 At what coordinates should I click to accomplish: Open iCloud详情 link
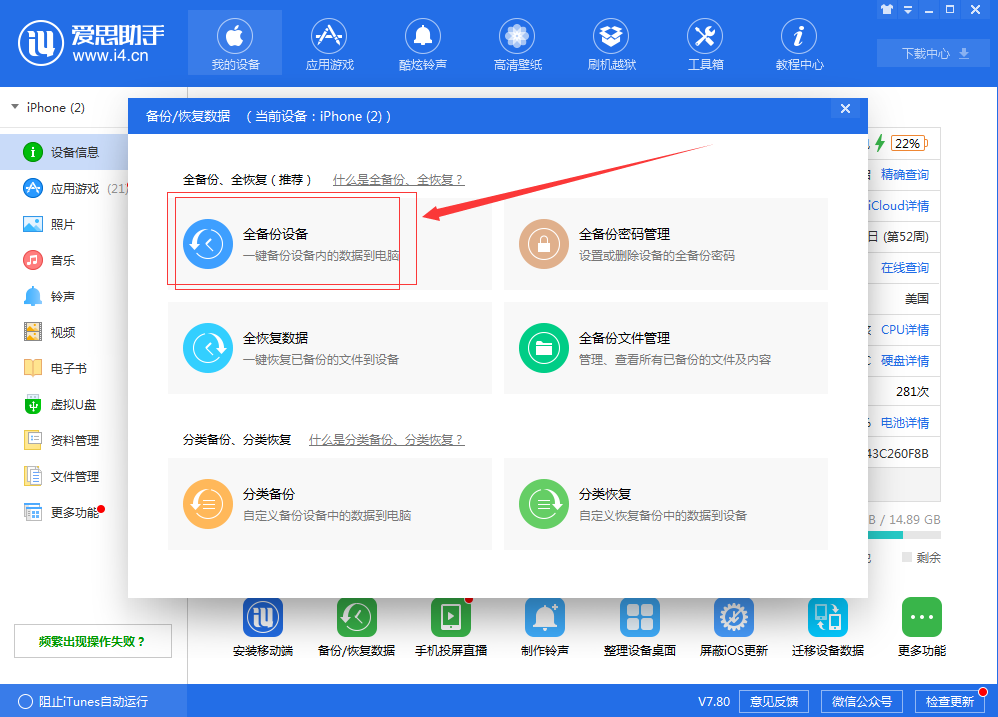click(x=899, y=205)
